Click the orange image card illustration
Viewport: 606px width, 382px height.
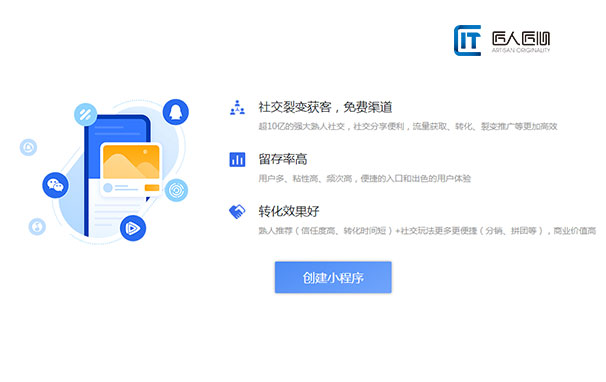point(131,170)
